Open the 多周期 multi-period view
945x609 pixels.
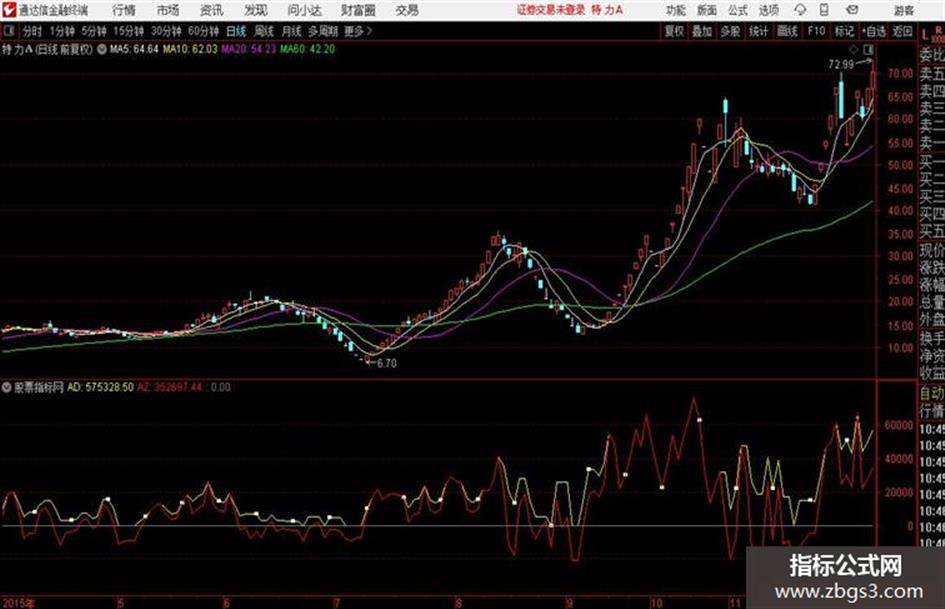tap(323, 31)
